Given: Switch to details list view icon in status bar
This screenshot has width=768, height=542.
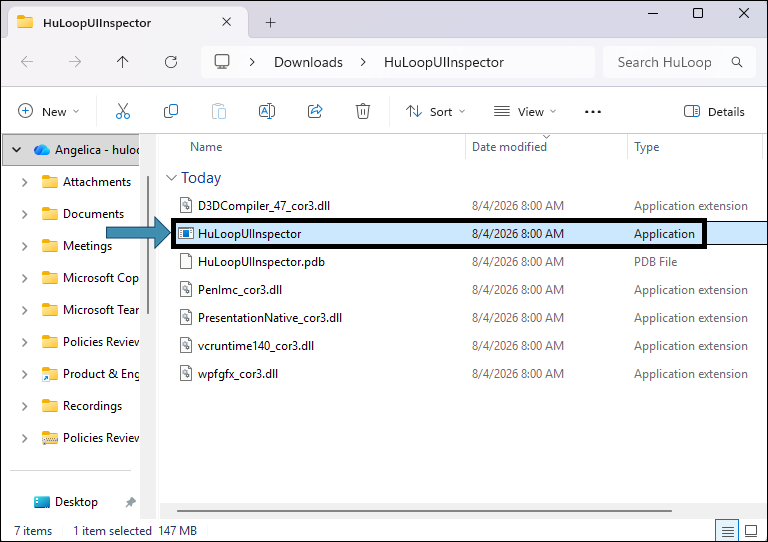Looking at the screenshot, I should click(727, 531).
